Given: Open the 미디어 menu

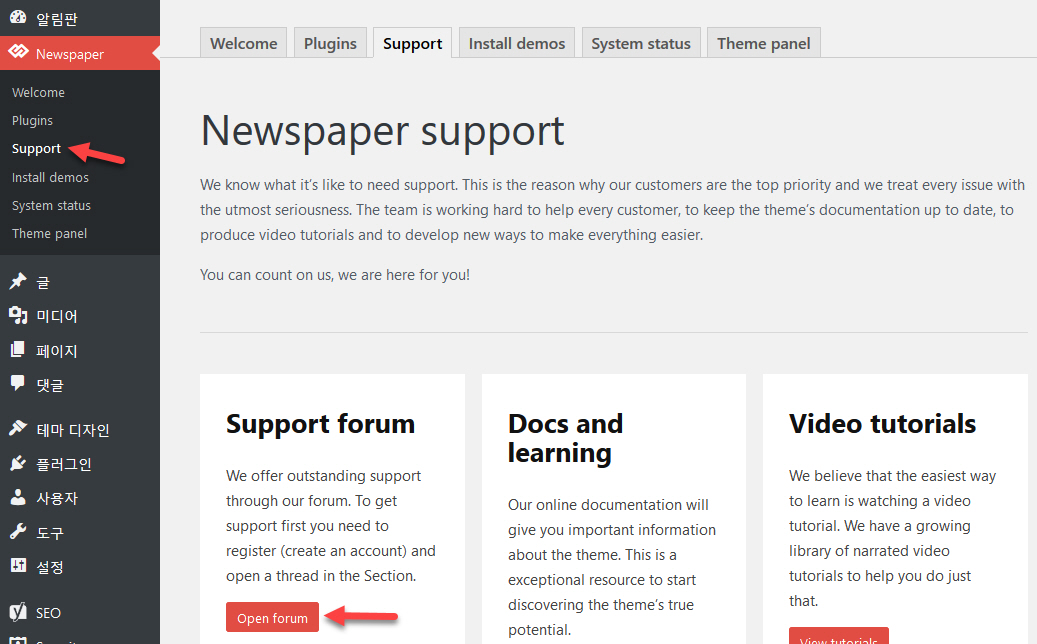Looking at the screenshot, I should 57,316.
